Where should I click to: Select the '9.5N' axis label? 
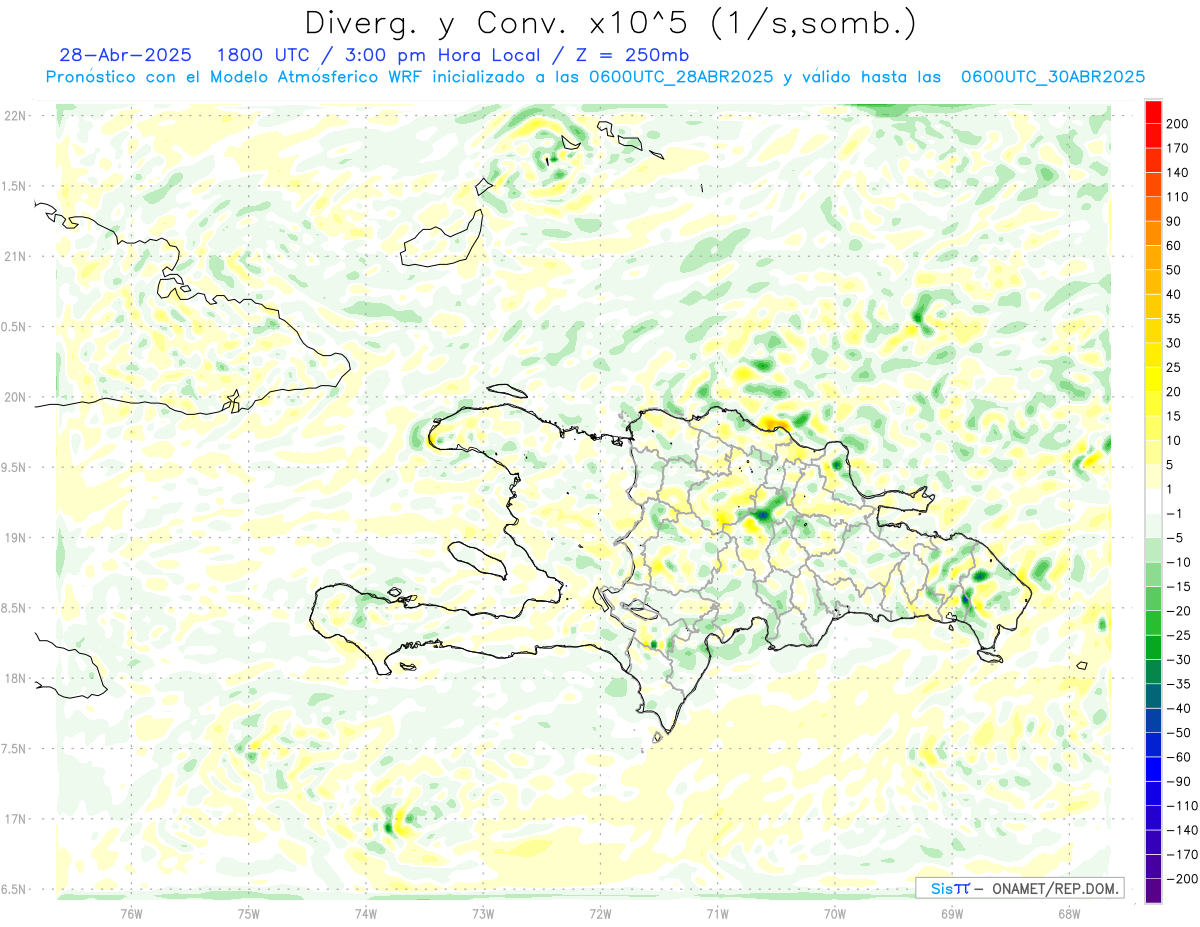point(15,468)
